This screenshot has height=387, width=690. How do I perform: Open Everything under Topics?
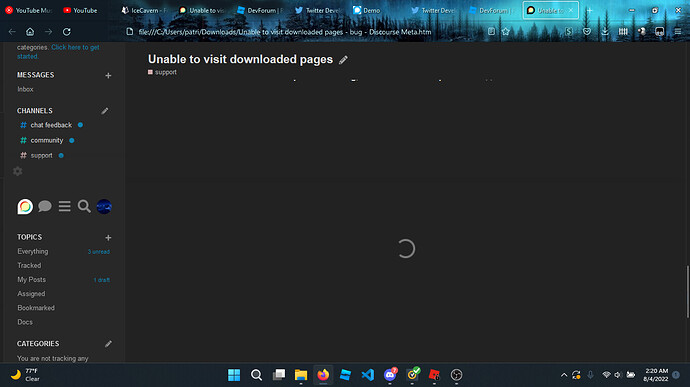tap(33, 251)
